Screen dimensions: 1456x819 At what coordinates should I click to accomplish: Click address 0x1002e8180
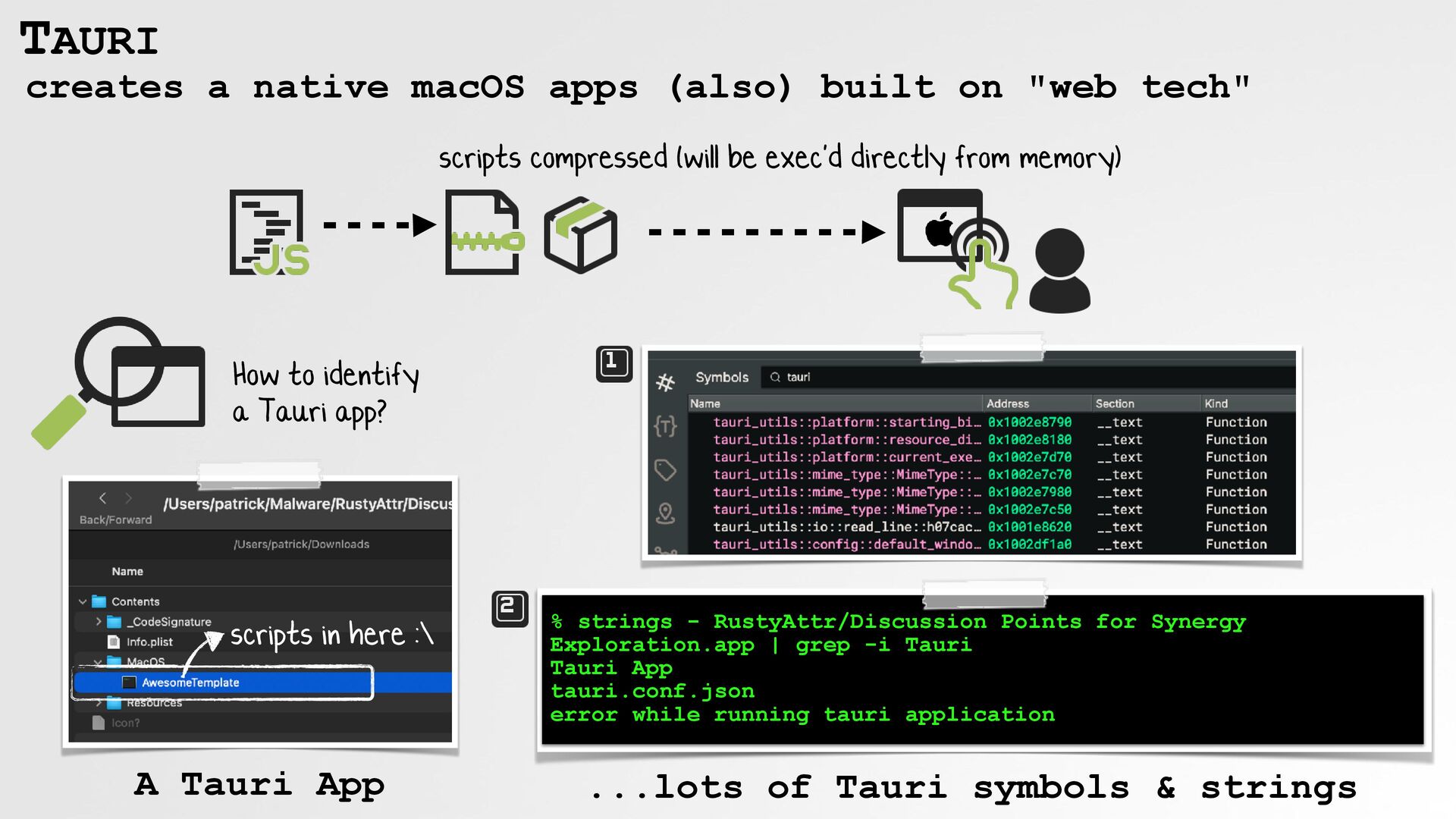click(1030, 439)
